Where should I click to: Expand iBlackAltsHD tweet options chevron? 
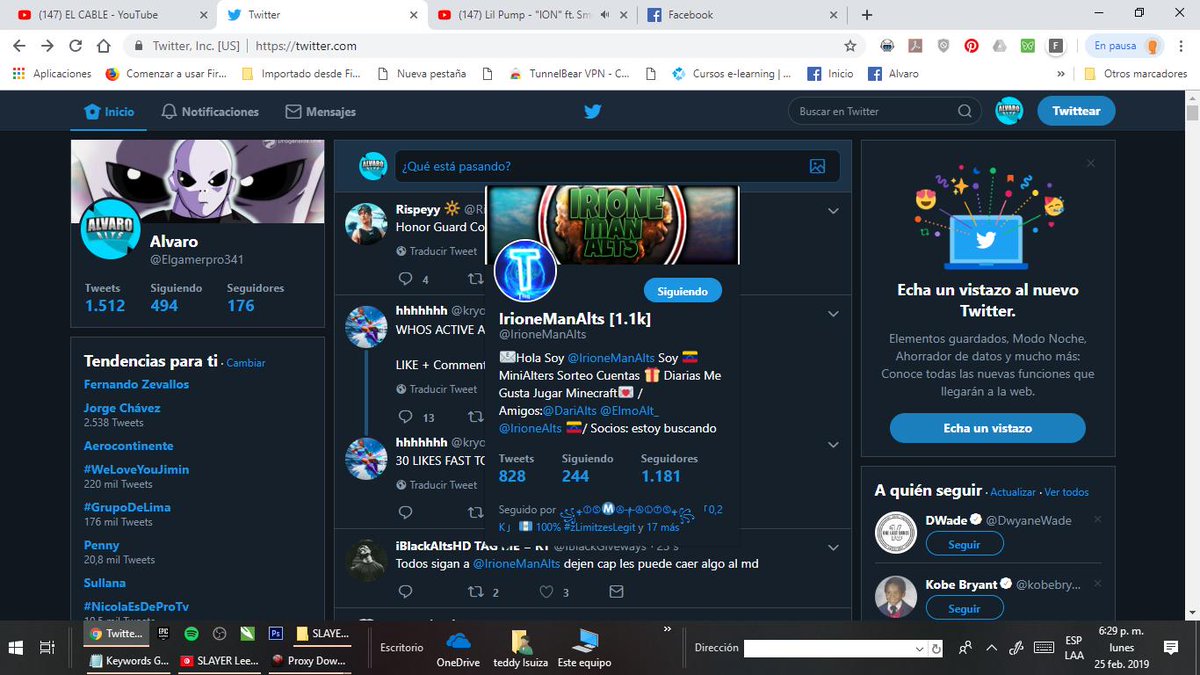(833, 548)
